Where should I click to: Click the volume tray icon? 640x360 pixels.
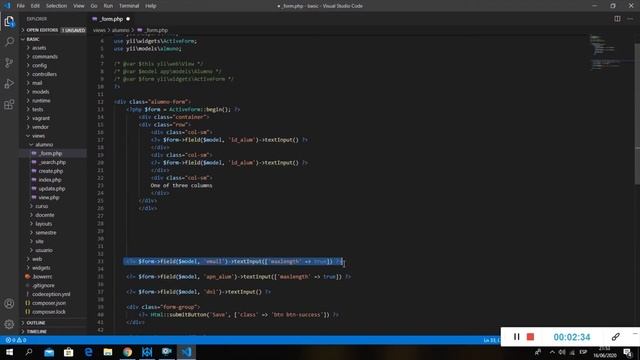[562, 352]
